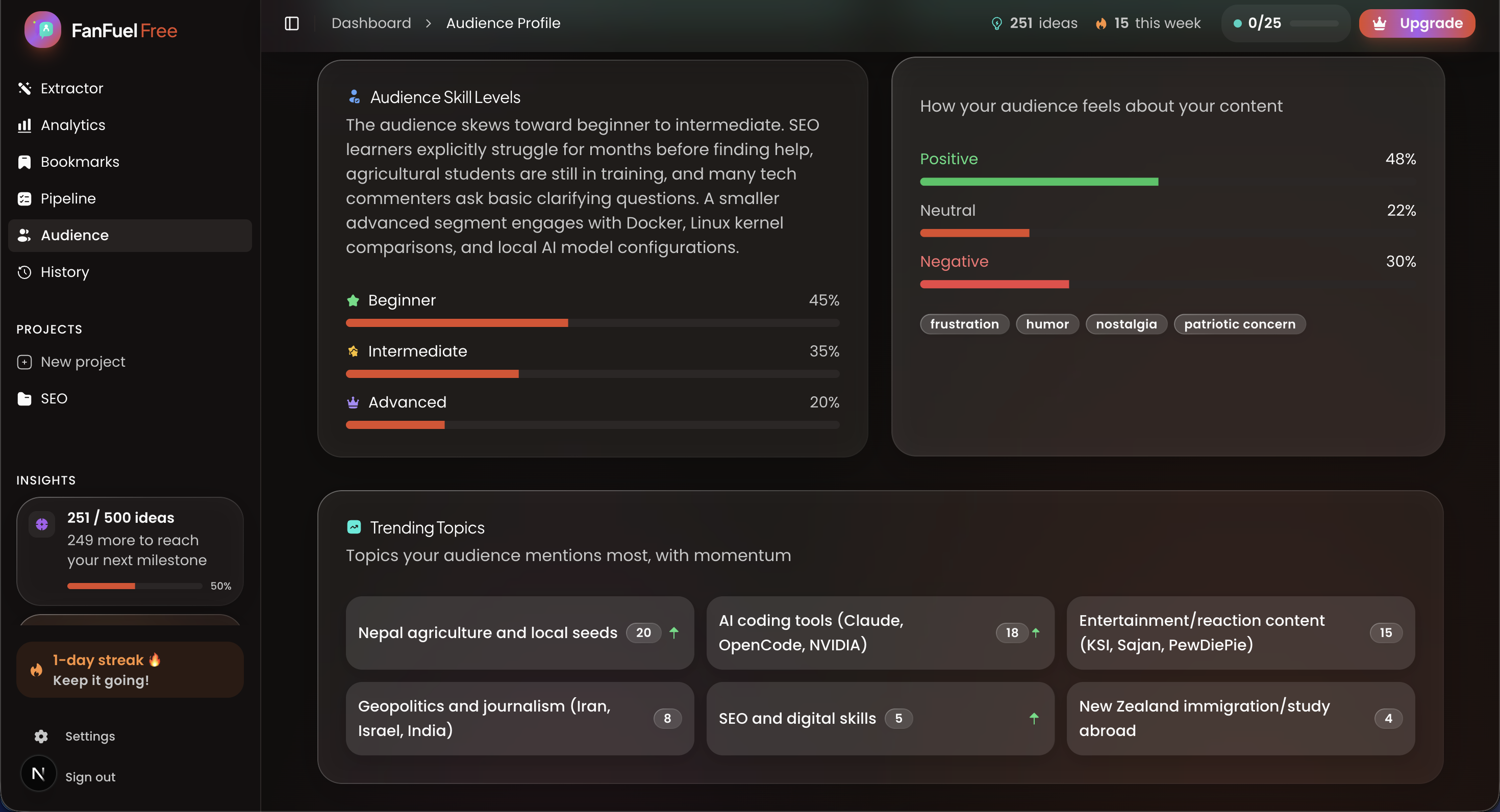This screenshot has height=812, width=1500.
Task: Open the SEO project folder
Action: pos(54,398)
